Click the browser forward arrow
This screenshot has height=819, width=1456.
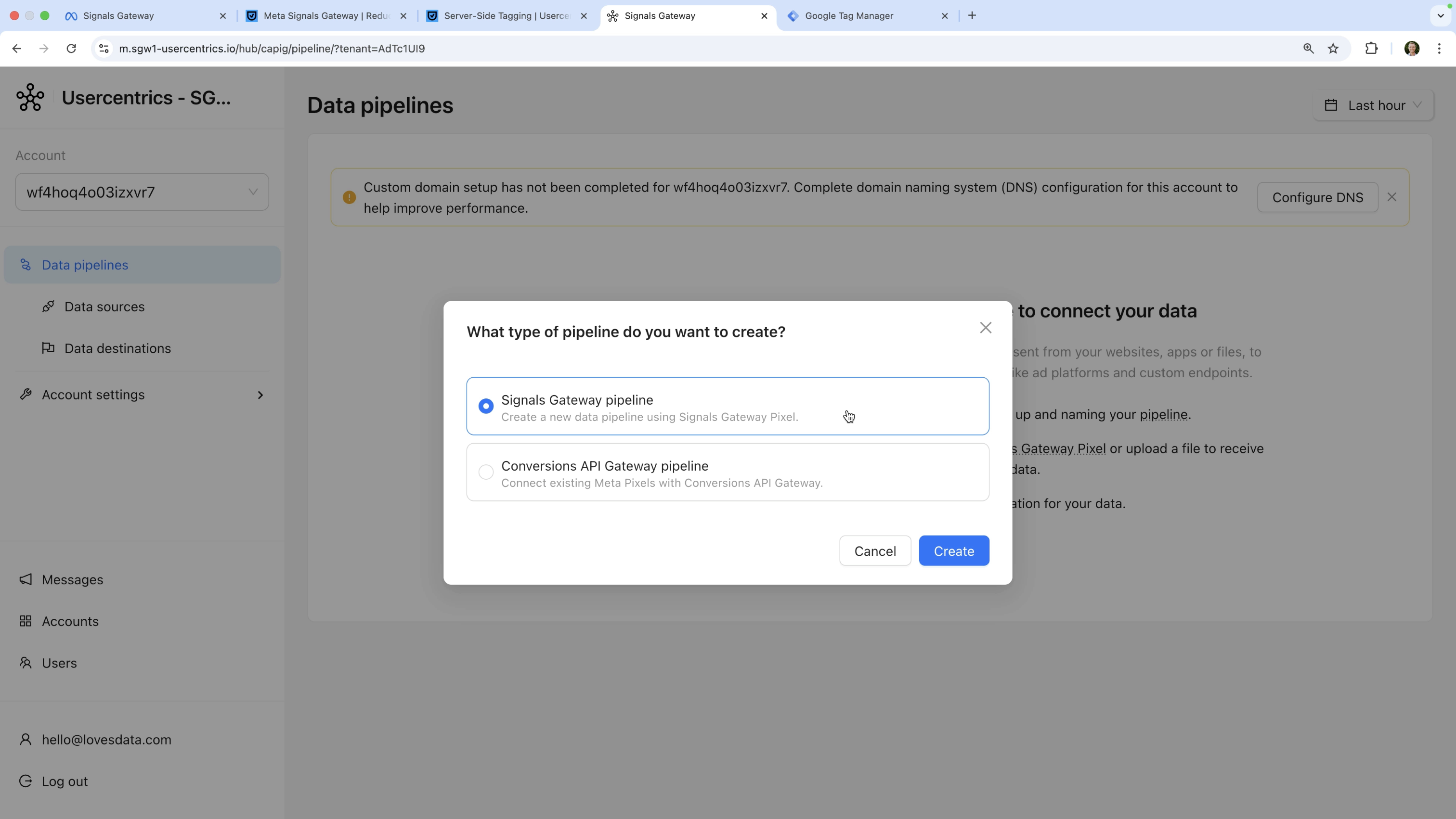tap(43, 49)
